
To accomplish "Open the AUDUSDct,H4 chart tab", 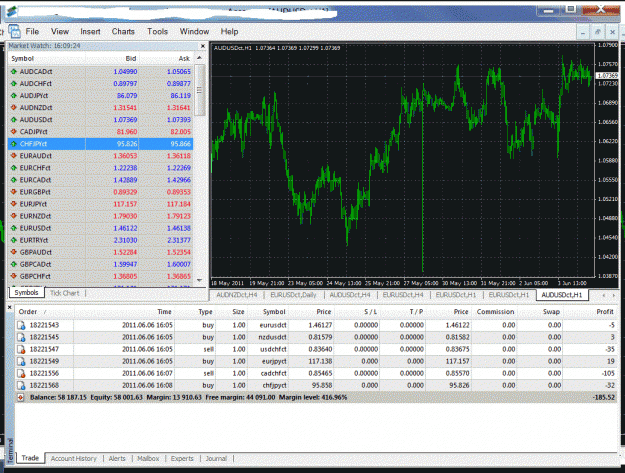I will pos(350,295).
